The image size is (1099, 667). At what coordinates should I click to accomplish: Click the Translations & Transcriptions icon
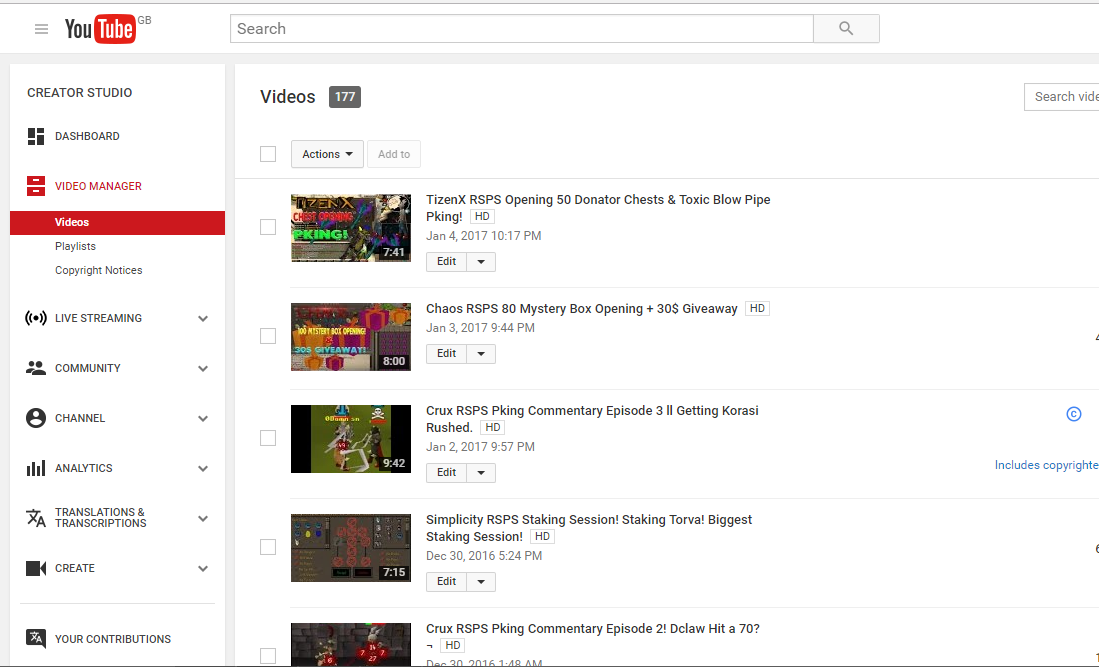pos(36,518)
